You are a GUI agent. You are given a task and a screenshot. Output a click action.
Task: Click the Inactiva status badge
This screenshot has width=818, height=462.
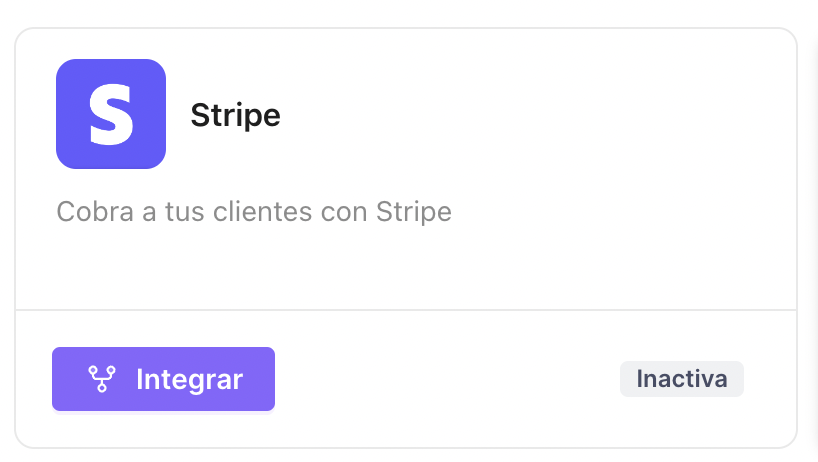[x=682, y=379]
